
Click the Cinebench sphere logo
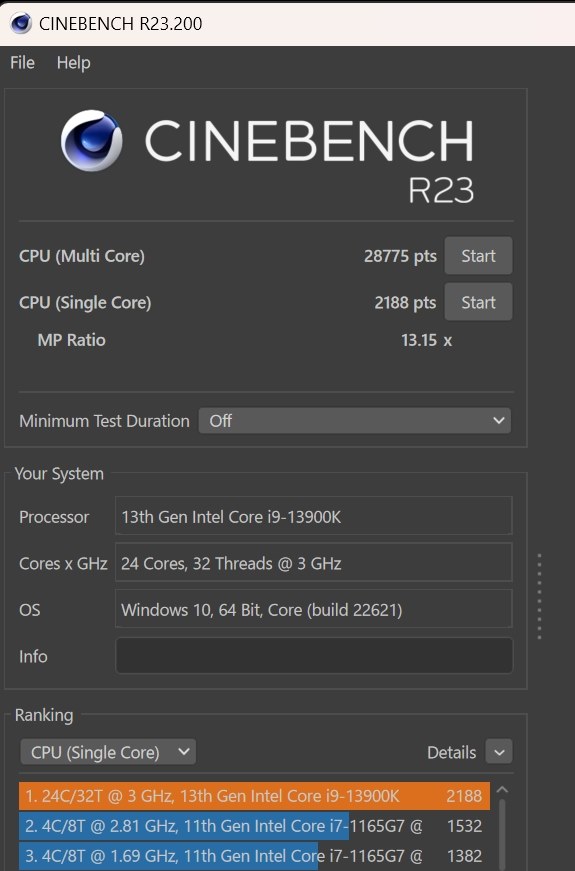coord(91,140)
